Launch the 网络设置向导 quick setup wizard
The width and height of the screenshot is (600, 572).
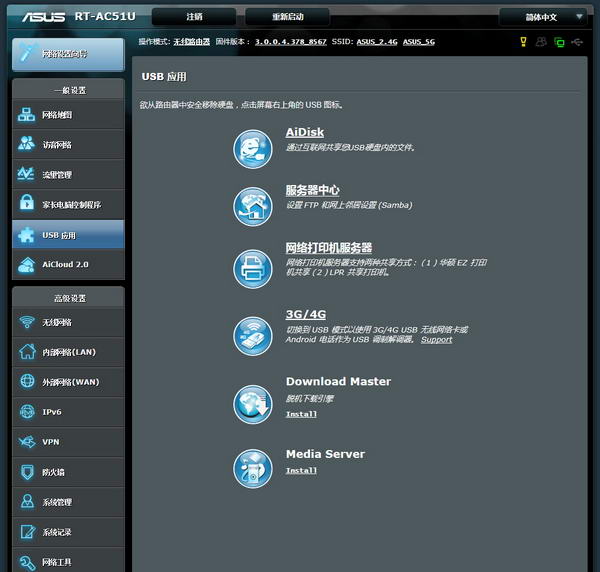(x=68, y=54)
